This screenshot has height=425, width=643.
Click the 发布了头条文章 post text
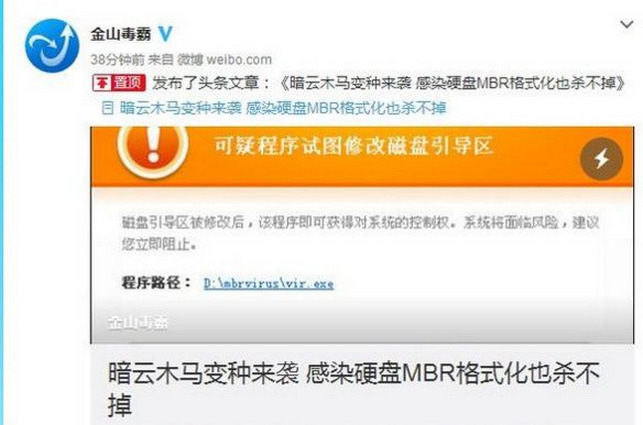(x=211, y=83)
